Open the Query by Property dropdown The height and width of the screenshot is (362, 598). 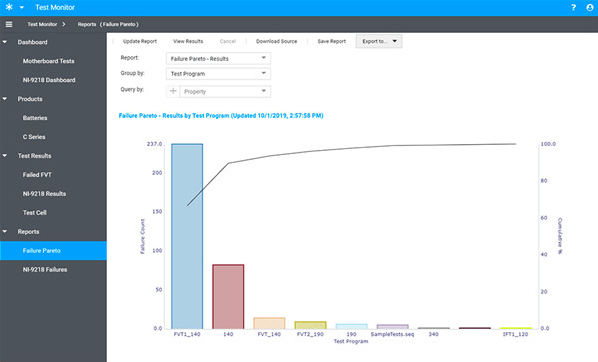click(x=225, y=92)
